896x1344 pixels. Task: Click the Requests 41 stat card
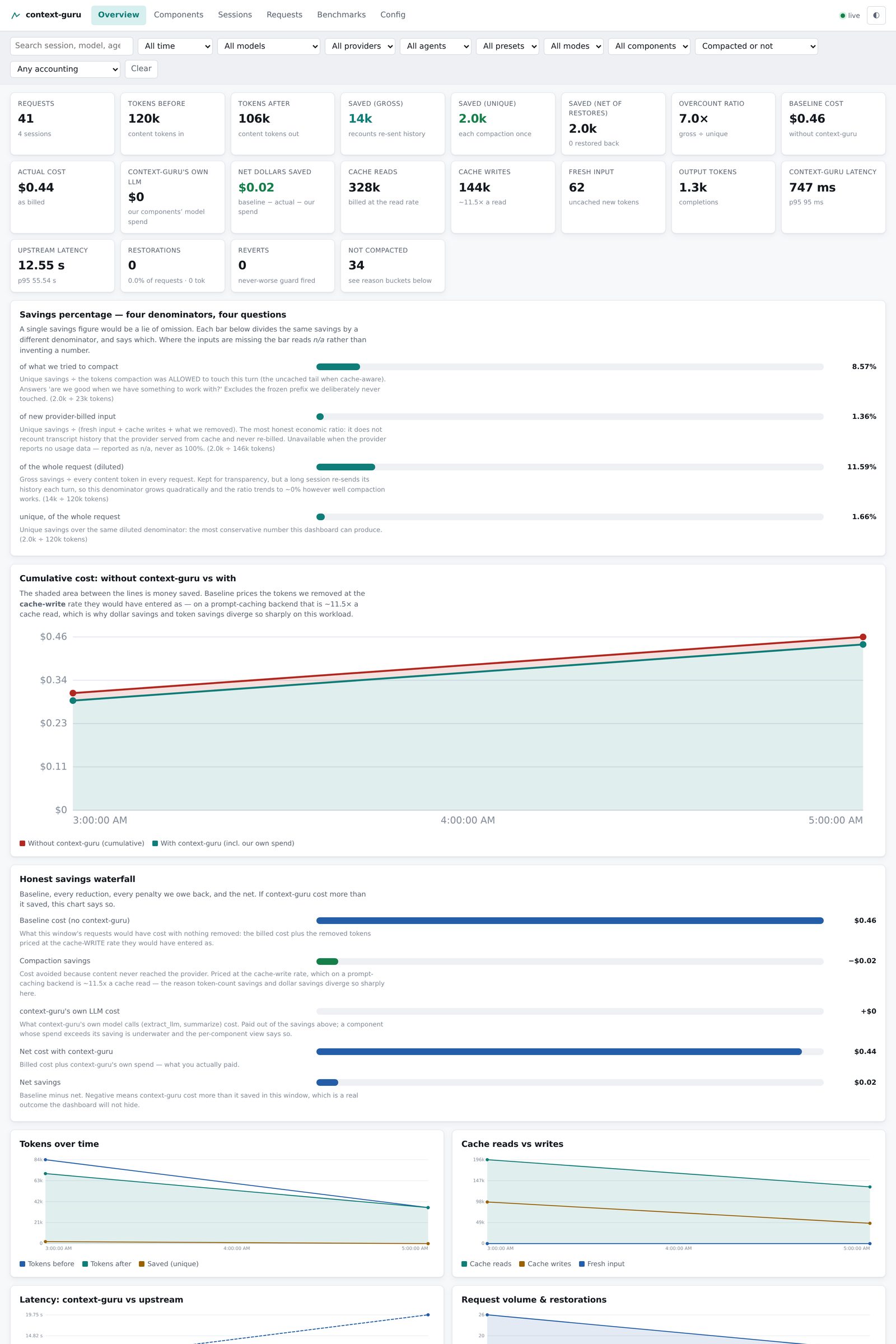[x=62, y=123]
